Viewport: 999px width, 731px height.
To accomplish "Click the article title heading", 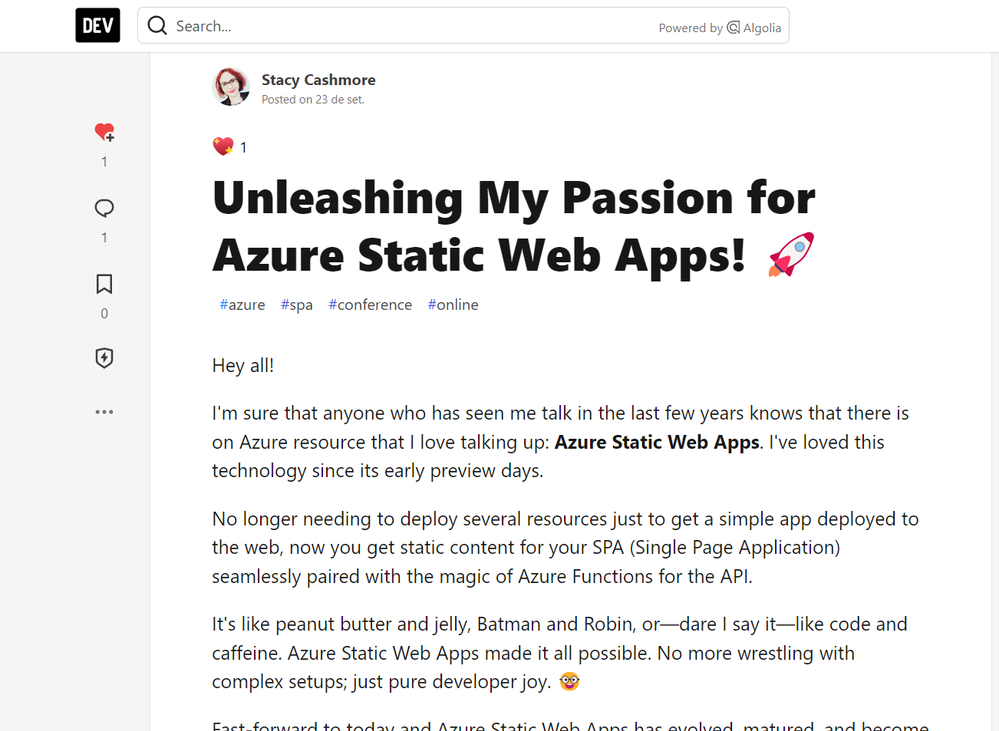I will 514,226.
